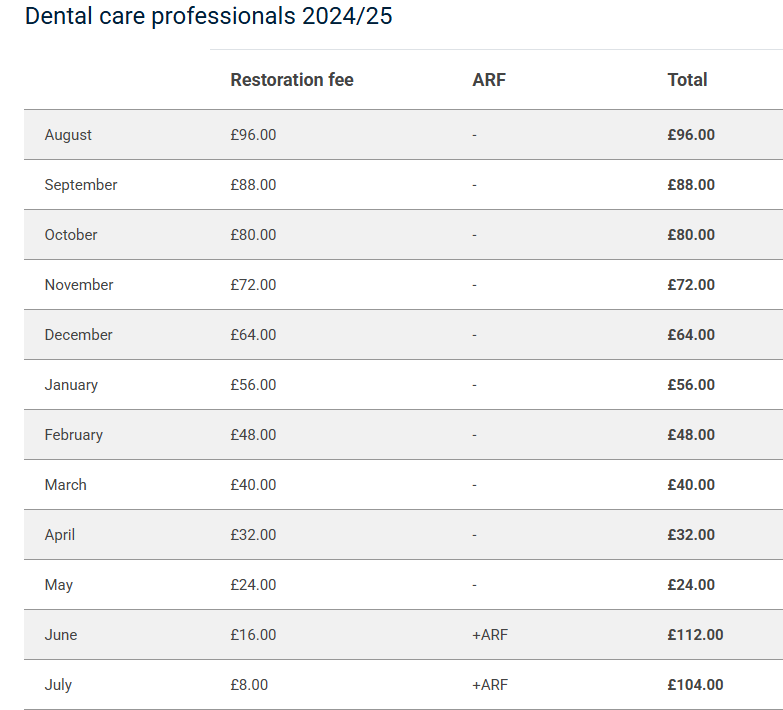Select the August row label
This screenshot has width=783, height=710.
tap(68, 135)
